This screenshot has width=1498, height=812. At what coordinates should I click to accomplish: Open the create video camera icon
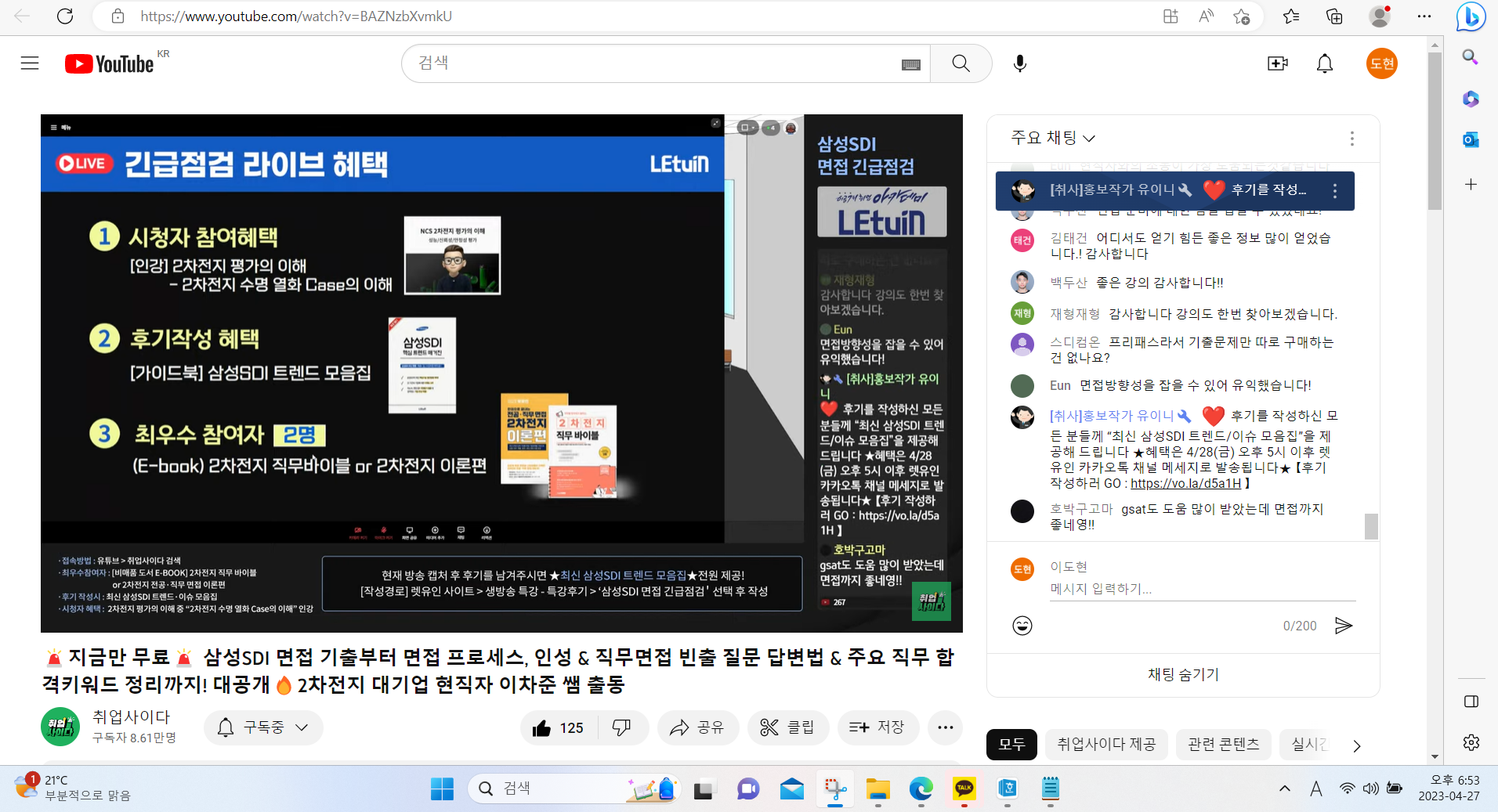point(1277,63)
